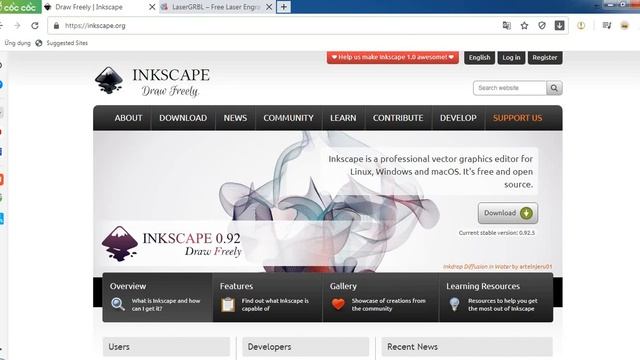Bookmark this page with the star icon
Viewport: 640px width, 360px height.
point(524,26)
